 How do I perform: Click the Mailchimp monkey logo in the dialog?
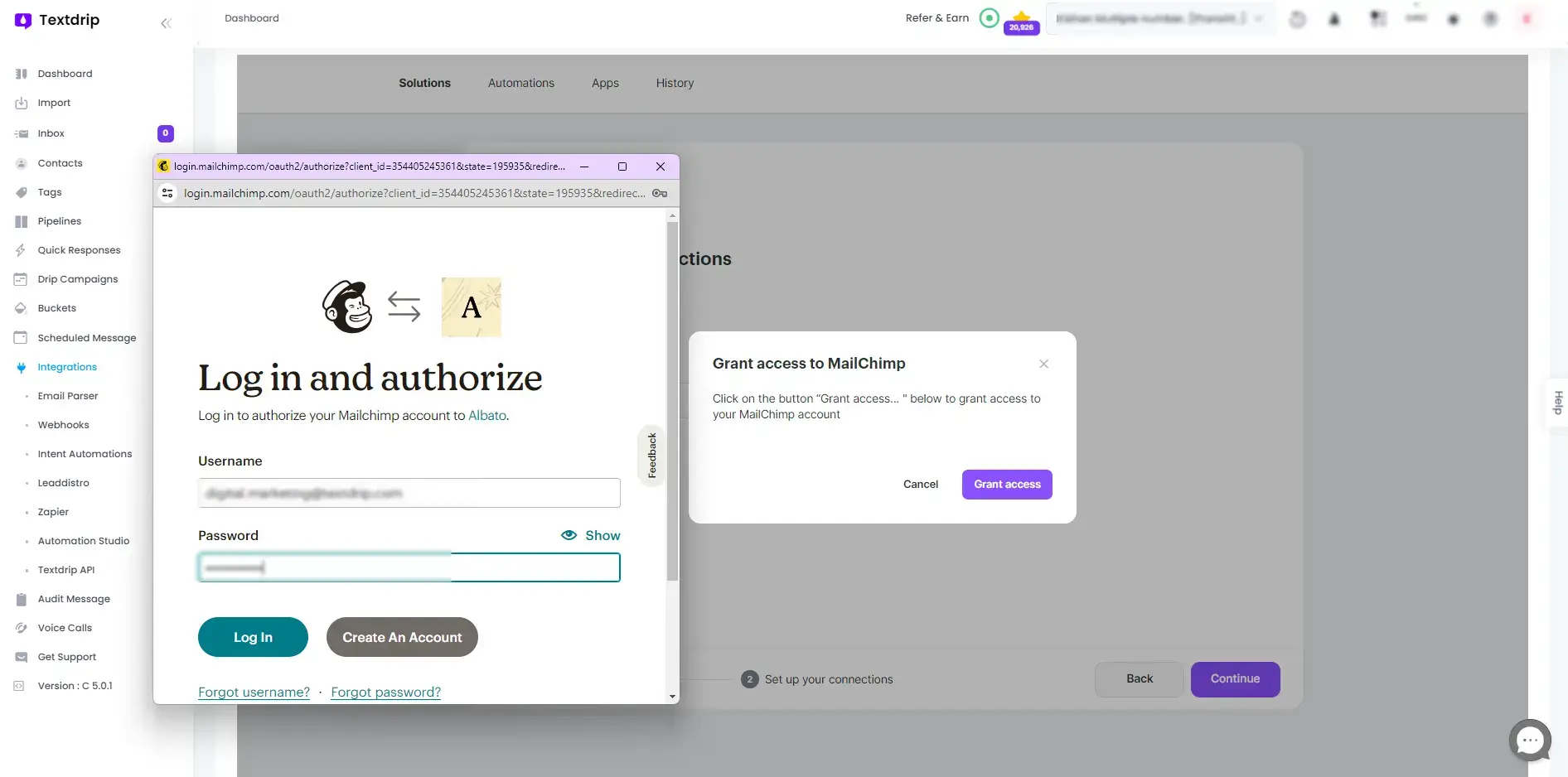tap(346, 306)
